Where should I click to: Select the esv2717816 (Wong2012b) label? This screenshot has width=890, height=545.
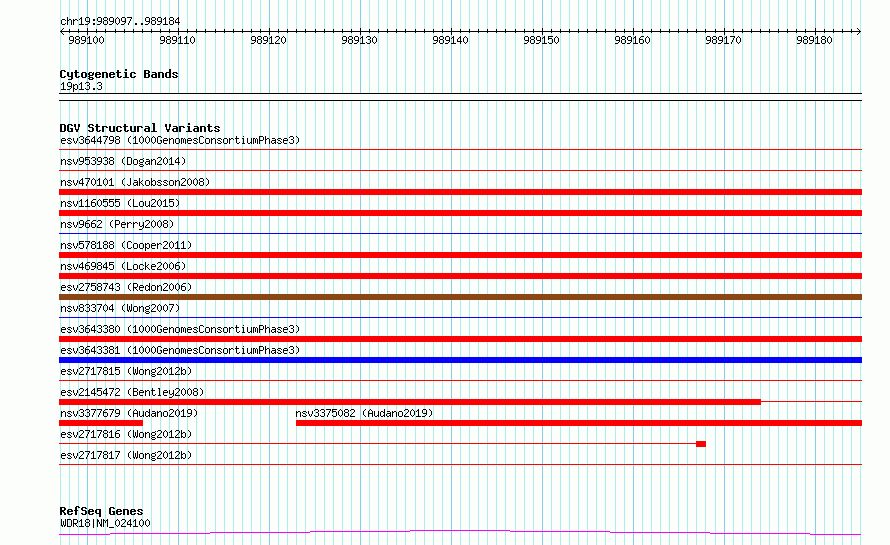(126, 434)
